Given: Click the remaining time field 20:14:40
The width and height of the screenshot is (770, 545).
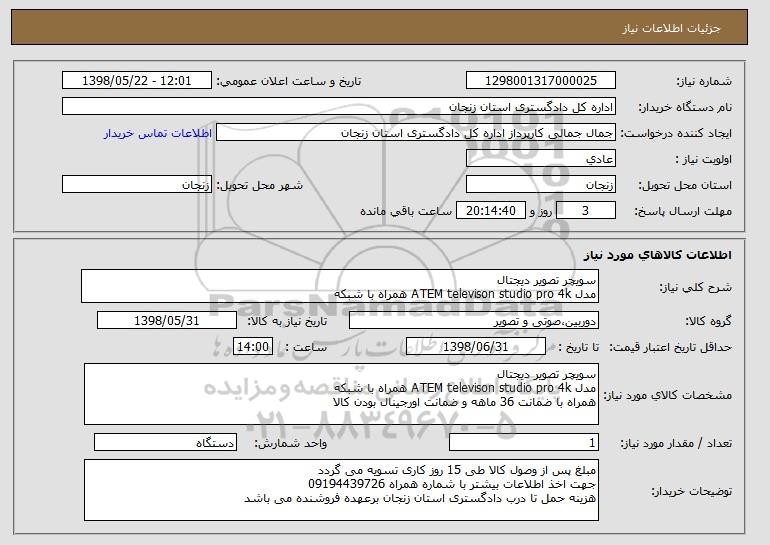Looking at the screenshot, I should point(491,211).
